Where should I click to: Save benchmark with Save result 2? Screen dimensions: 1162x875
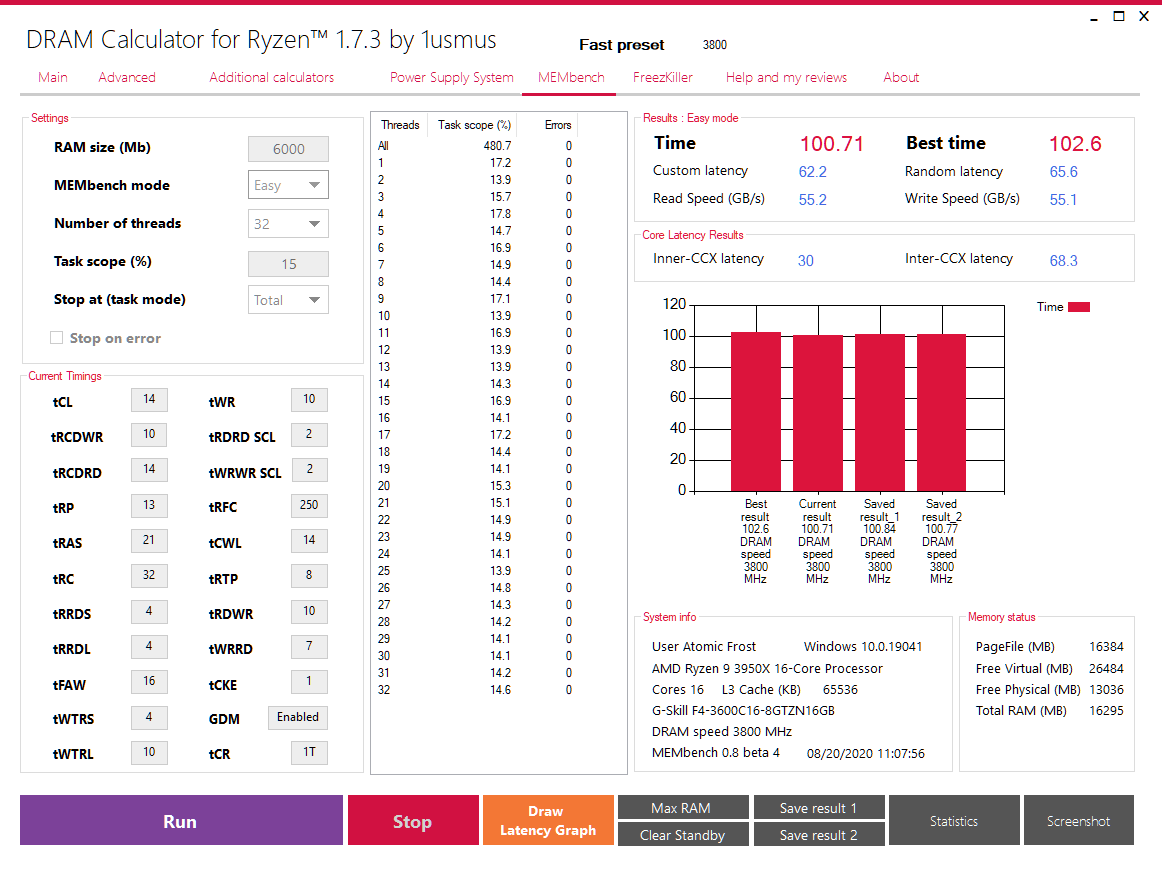pos(819,834)
